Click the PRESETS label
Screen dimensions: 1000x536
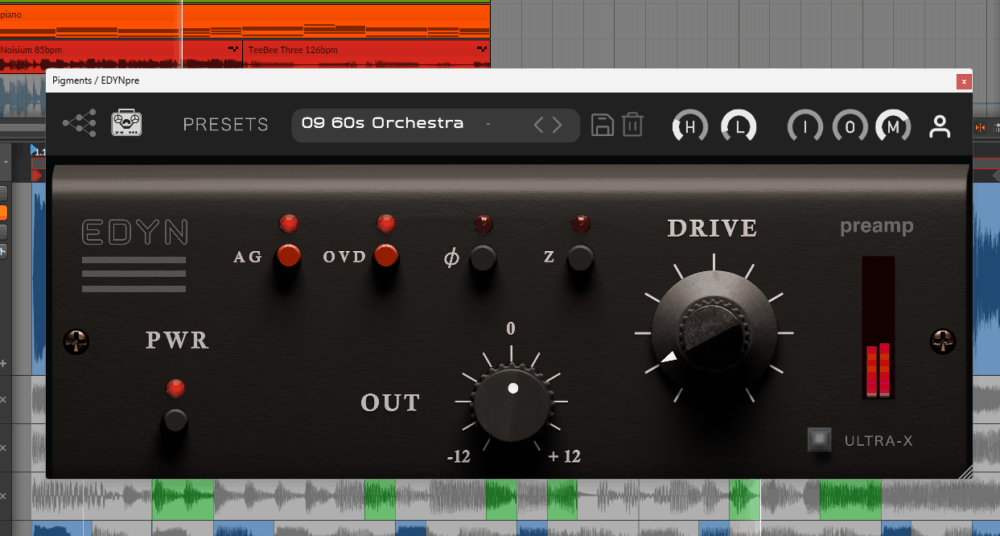226,124
